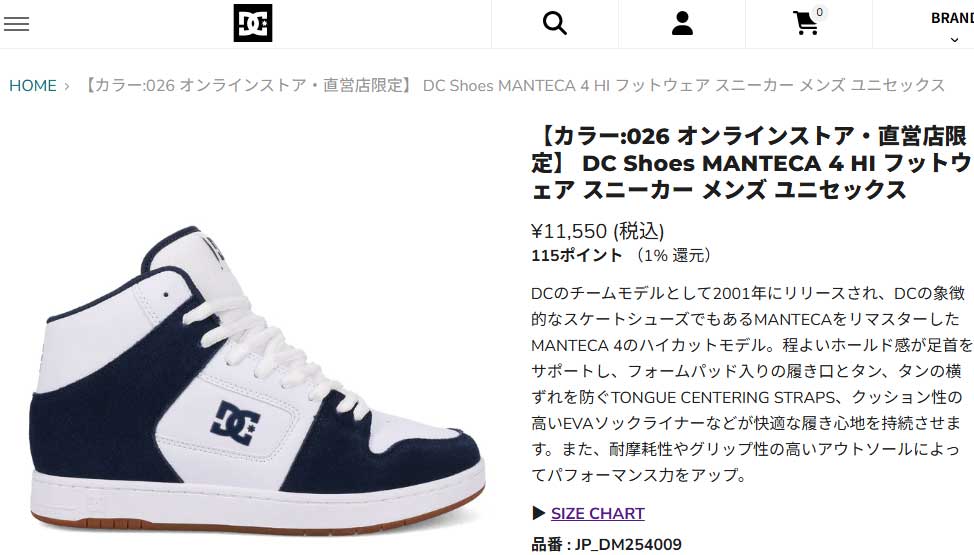View the shopping cart icon
This screenshot has width=974, height=555.
[x=805, y=24]
